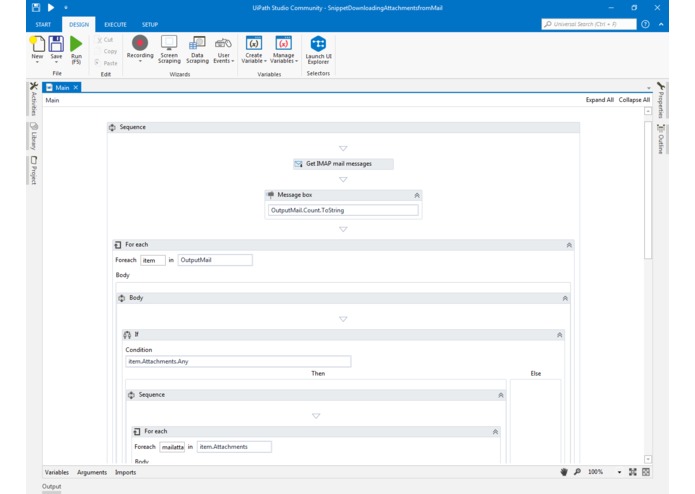The height and width of the screenshot is (494, 695).
Task: Collapse the outer For each activity
Action: pos(569,245)
